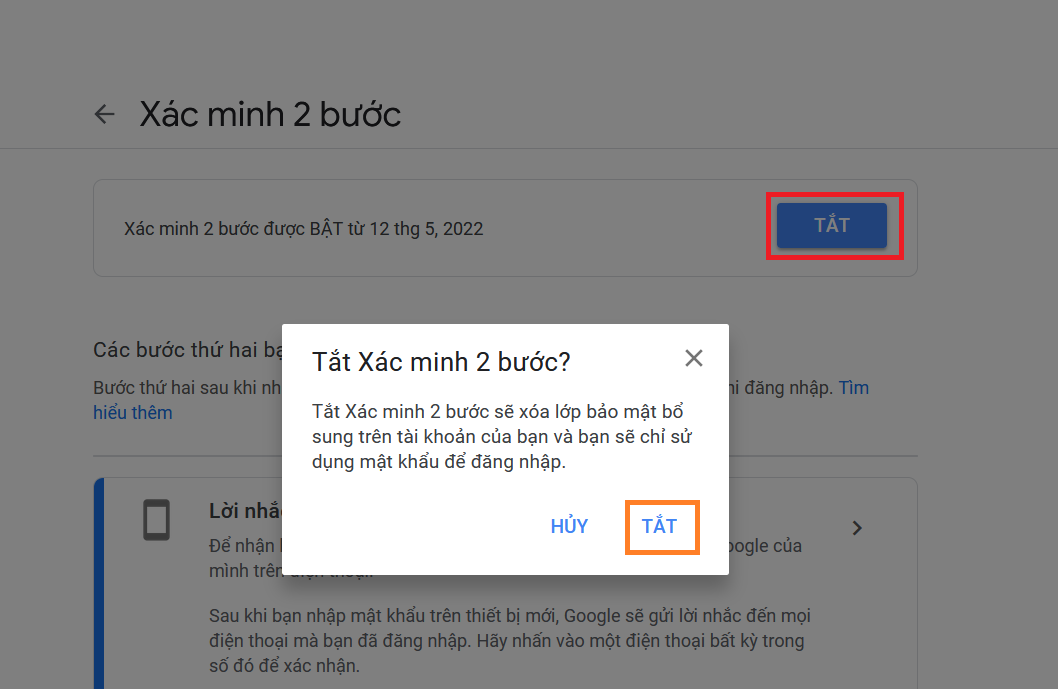Click the blue TẮT button in the status banner
The height and width of the screenshot is (689, 1058).
[x=833, y=226]
